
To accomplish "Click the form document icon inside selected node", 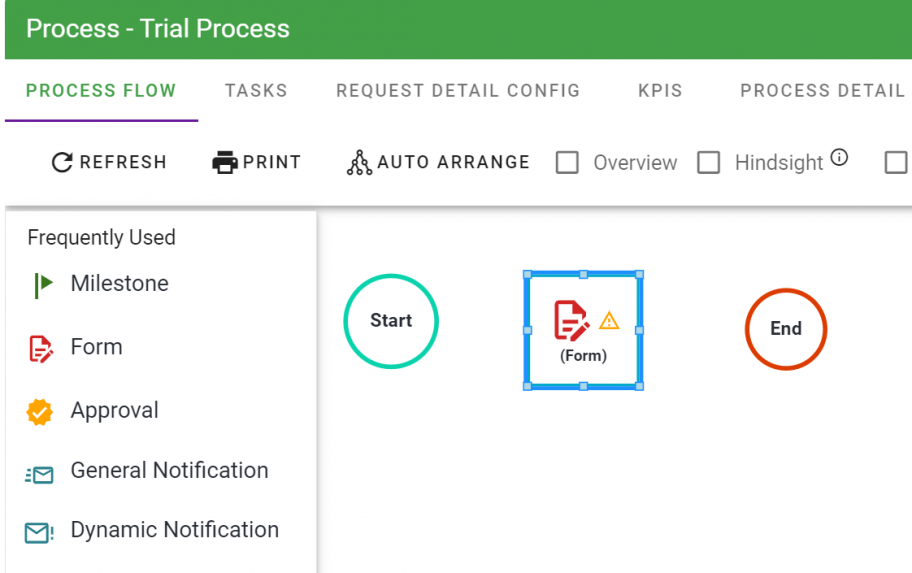I will tap(572, 320).
